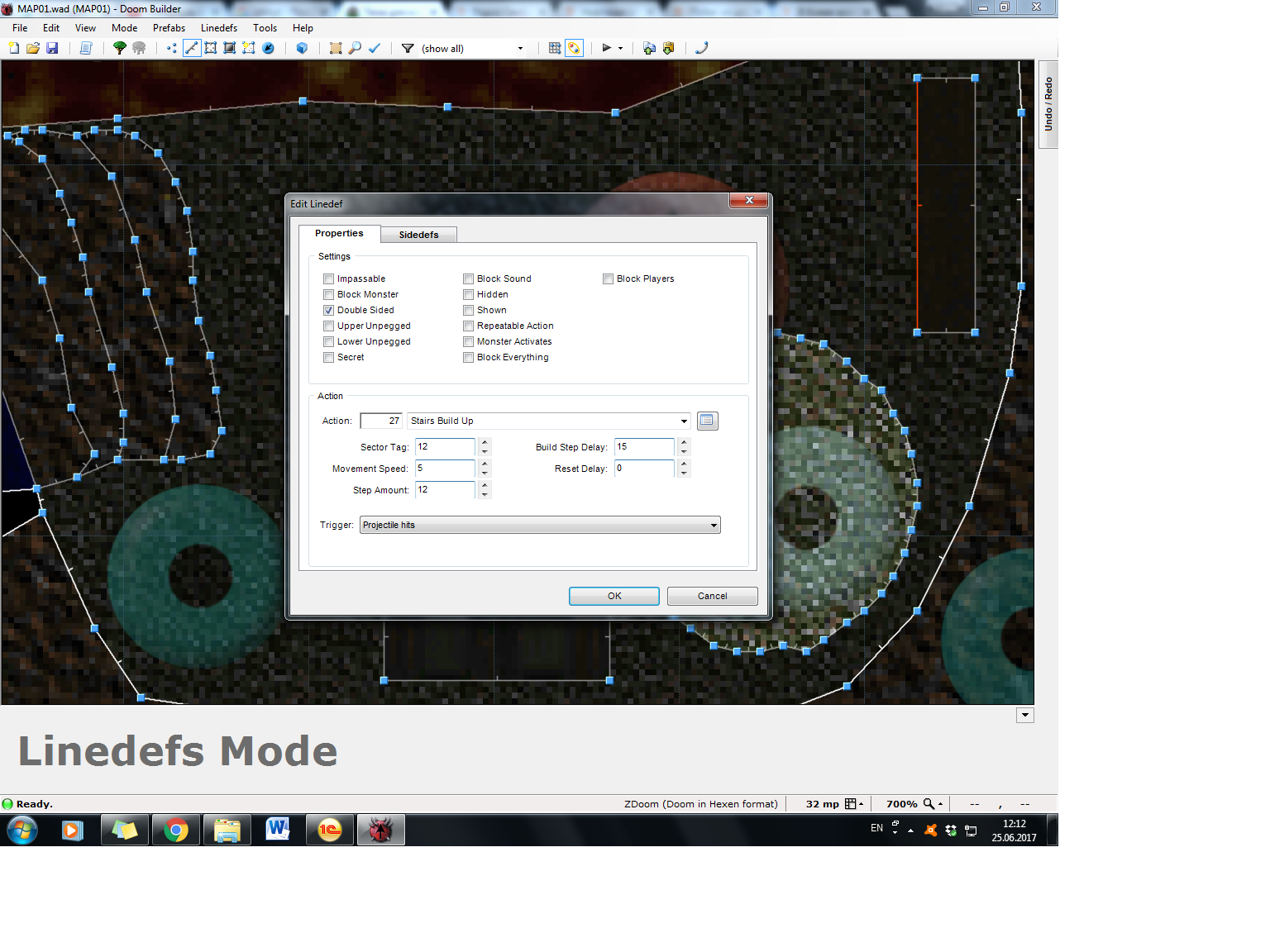Increase Movement Speed with up stepper
The height and width of the screenshot is (952, 1270).
(x=485, y=464)
